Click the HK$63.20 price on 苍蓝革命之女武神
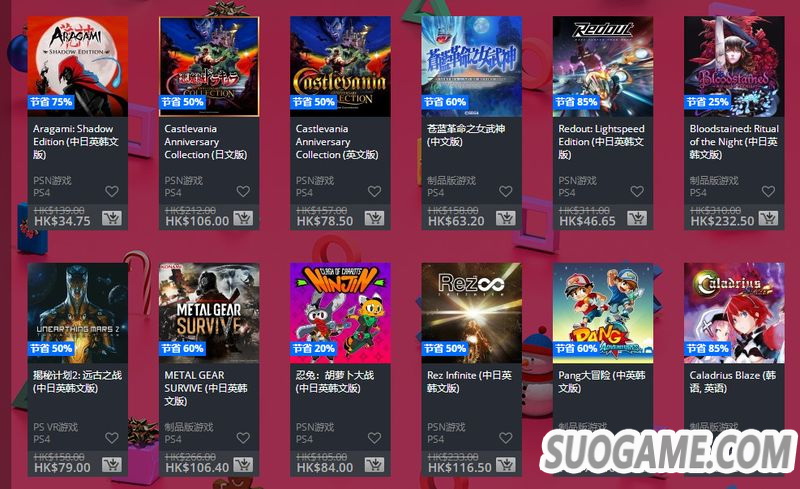This screenshot has width=800, height=489. 456,221
